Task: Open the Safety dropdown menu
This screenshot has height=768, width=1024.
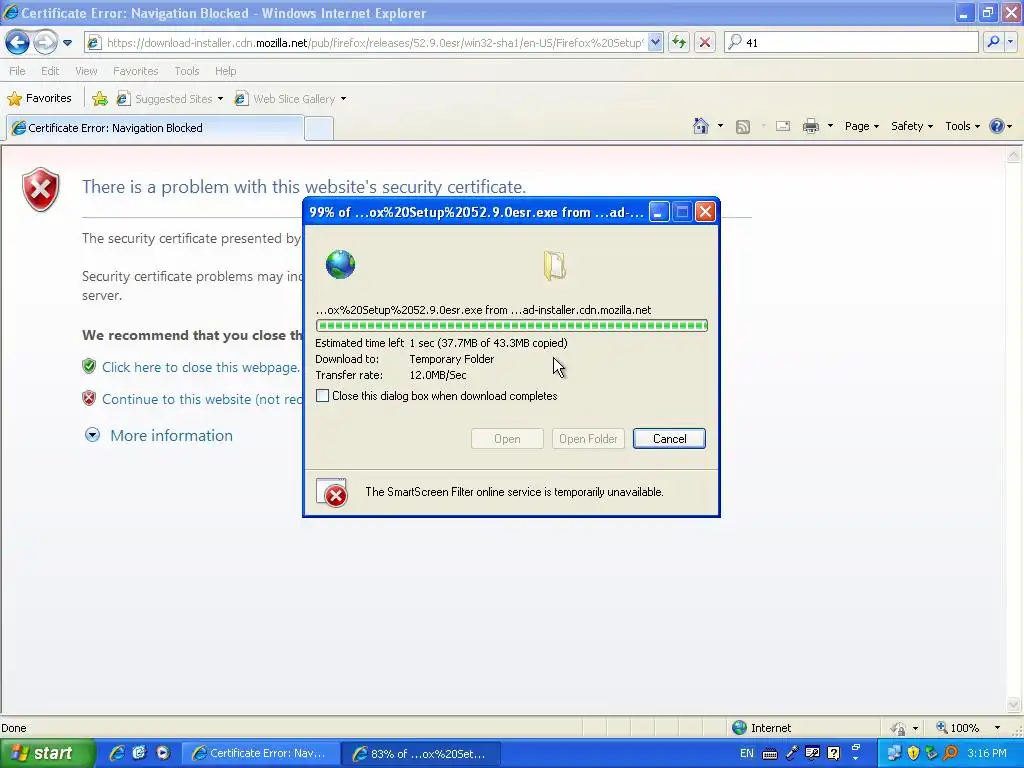Action: [912, 126]
